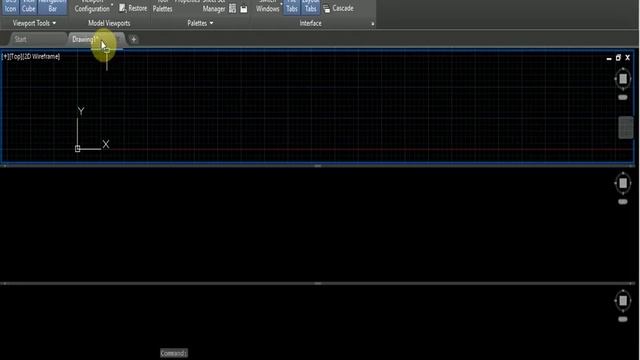Open the WCS menu in middle viewport
Viewport: 640px width, 360px height.
pyautogui.click(x=622, y=202)
